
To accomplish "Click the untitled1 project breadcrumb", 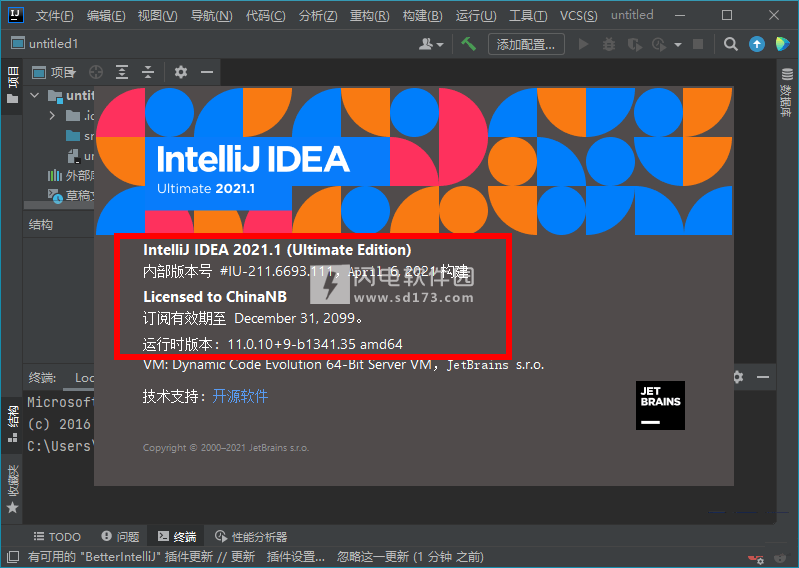I will [45, 44].
